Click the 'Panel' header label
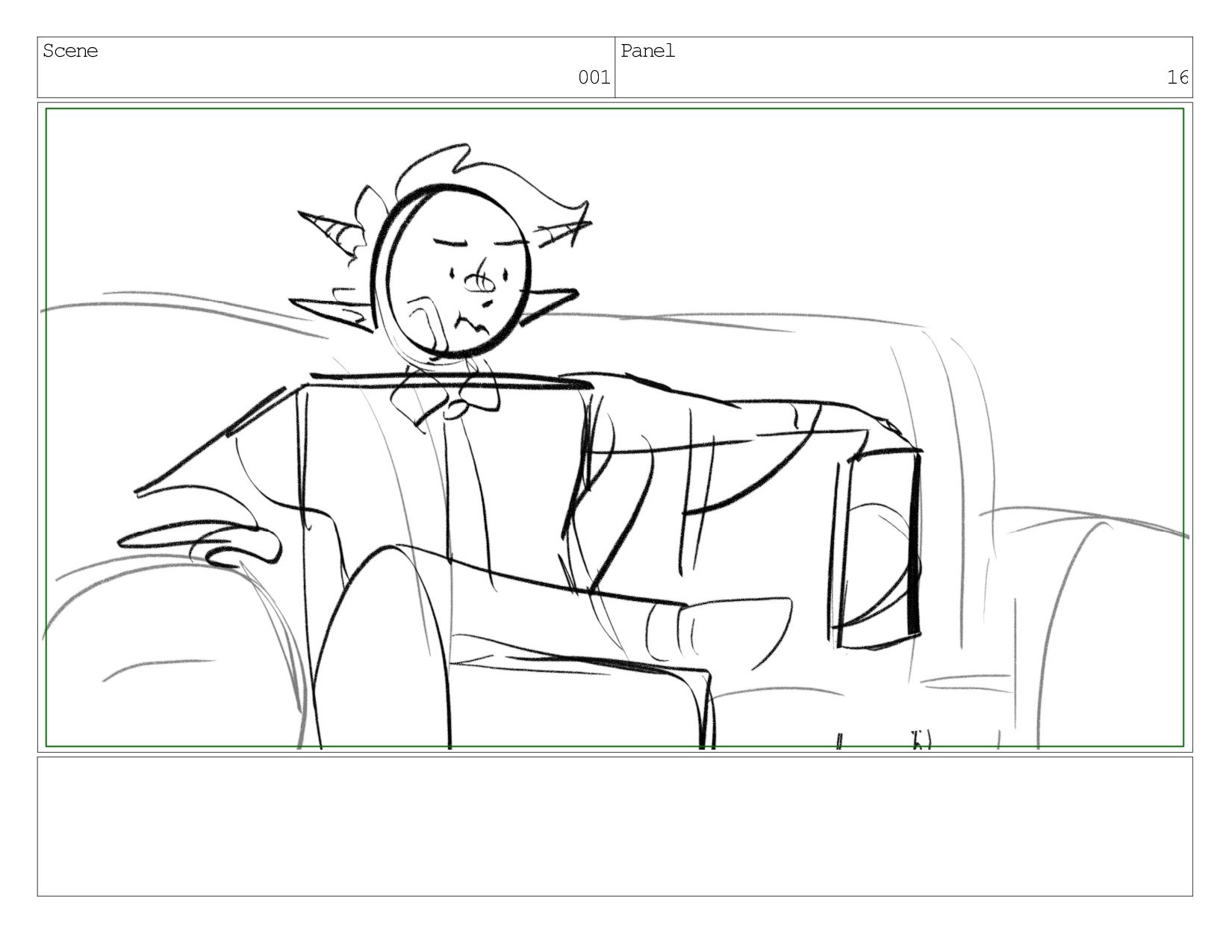 click(x=647, y=51)
